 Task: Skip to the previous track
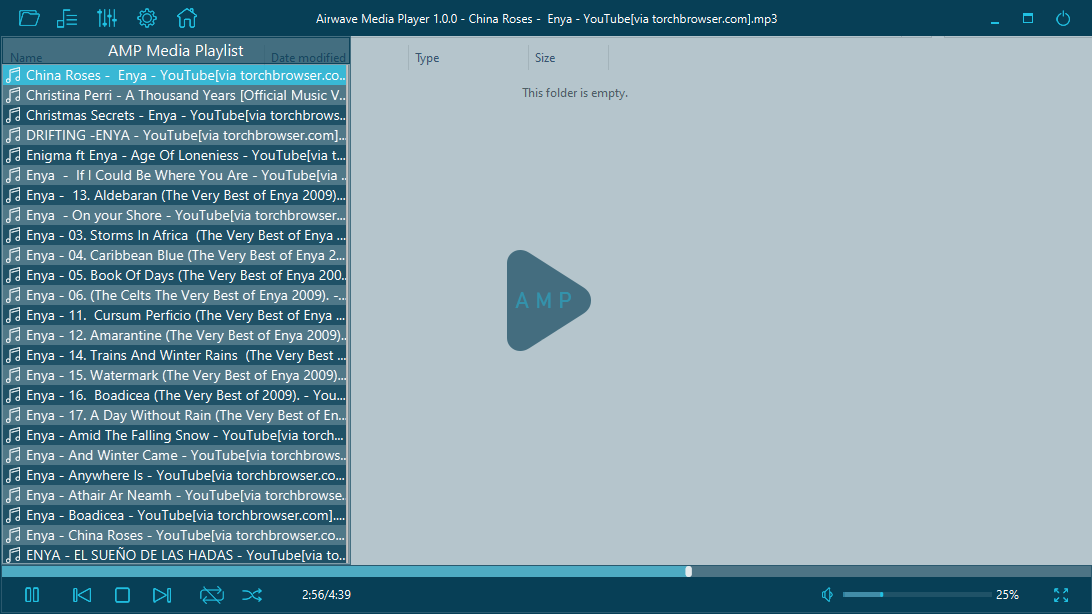(81, 595)
